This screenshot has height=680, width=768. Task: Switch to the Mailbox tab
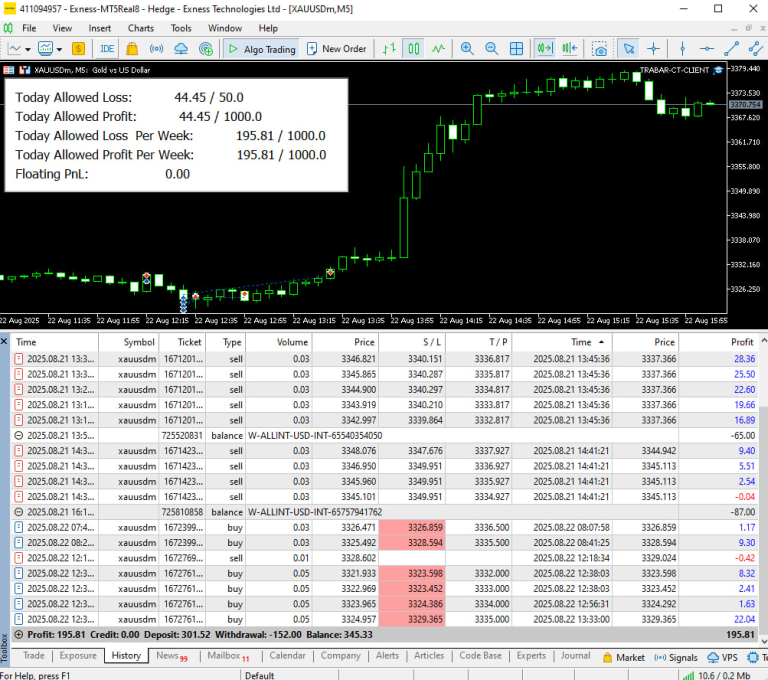click(x=228, y=656)
